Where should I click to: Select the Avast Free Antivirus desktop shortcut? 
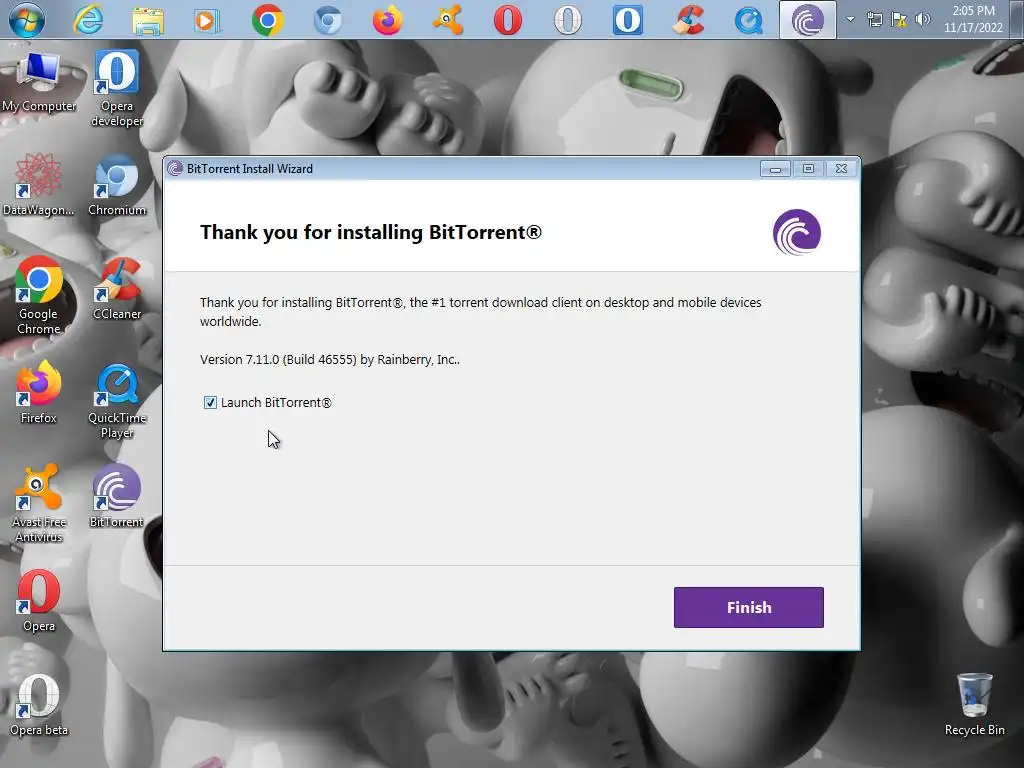pyautogui.click(x=39, y=504)
